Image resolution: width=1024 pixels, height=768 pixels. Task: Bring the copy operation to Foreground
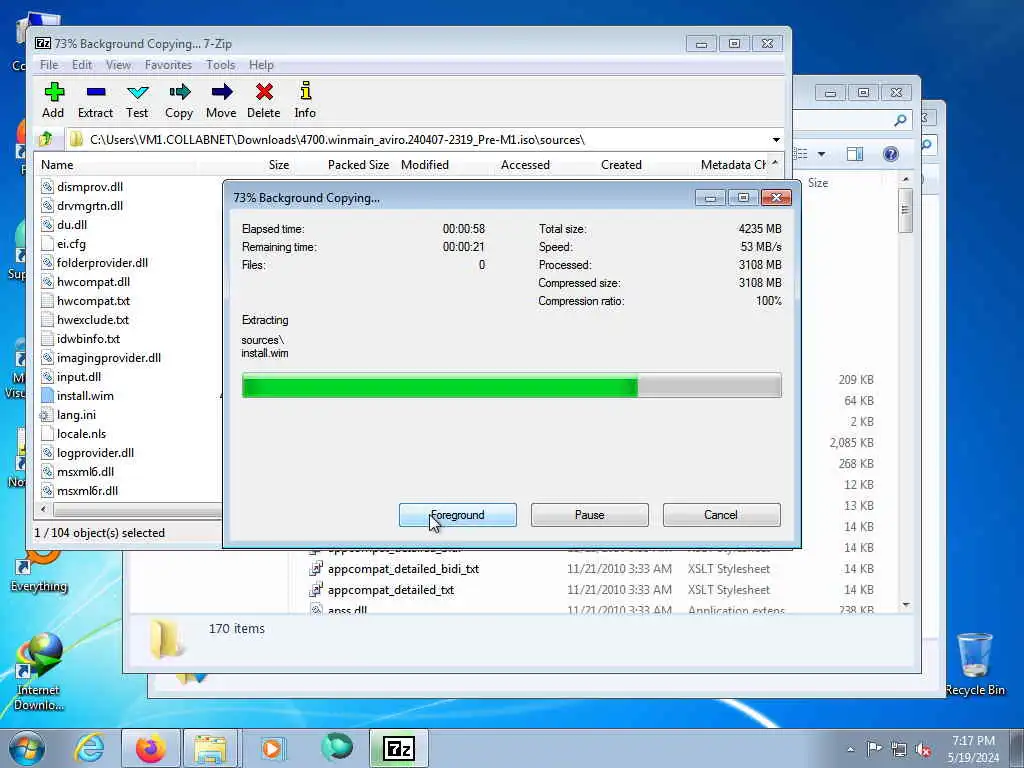coord(458,515)
